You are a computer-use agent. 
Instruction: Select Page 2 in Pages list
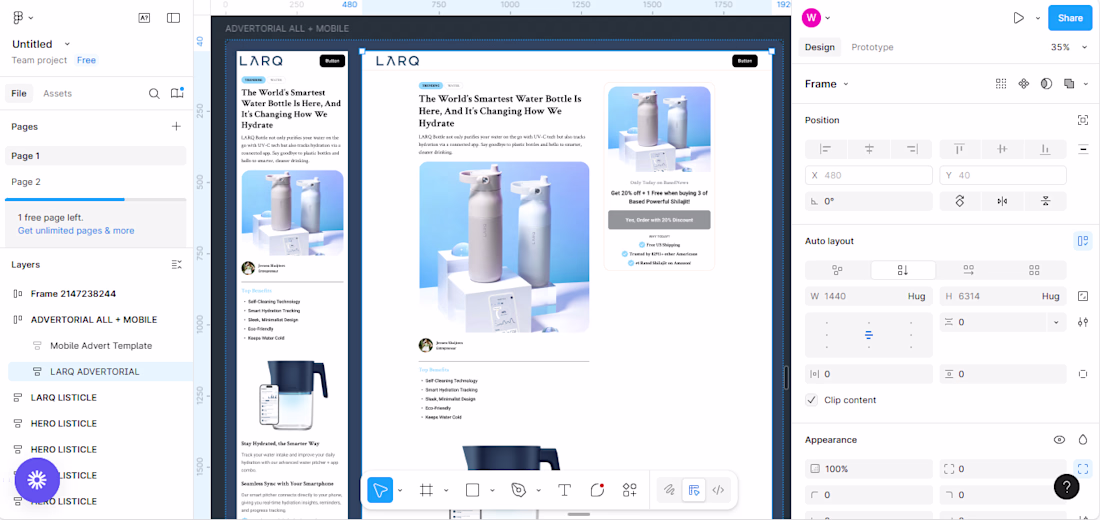click(95, 182)
